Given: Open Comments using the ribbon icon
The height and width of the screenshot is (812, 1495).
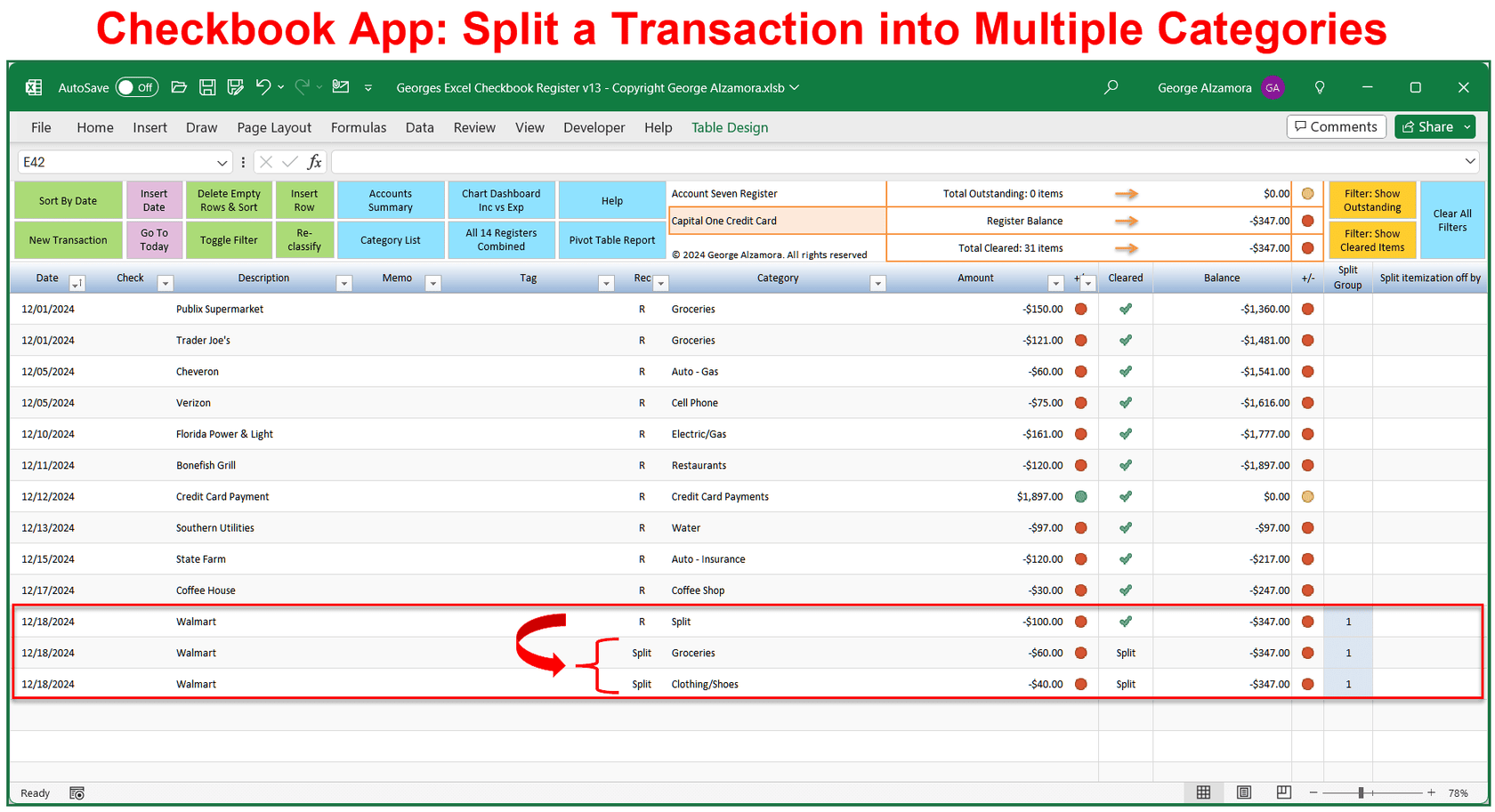Looking at the screenshot, I should (1336, 126).
